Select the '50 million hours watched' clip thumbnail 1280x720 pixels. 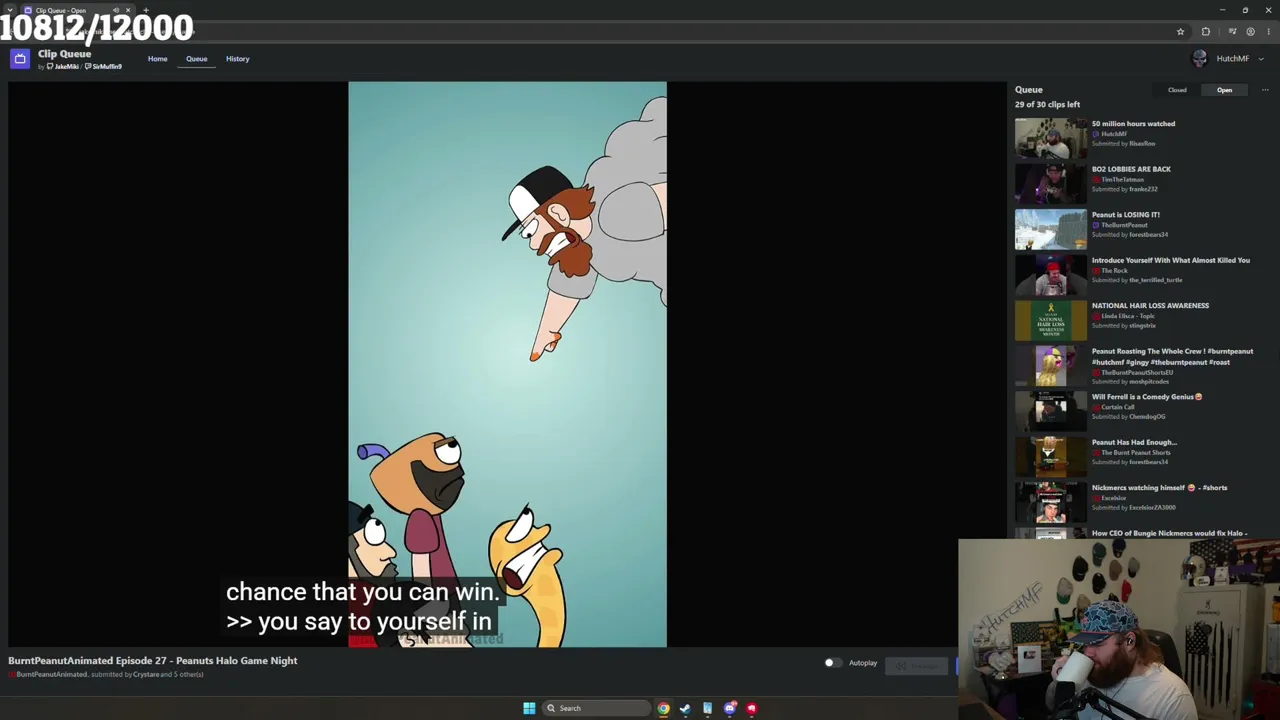coord(1050,138)
